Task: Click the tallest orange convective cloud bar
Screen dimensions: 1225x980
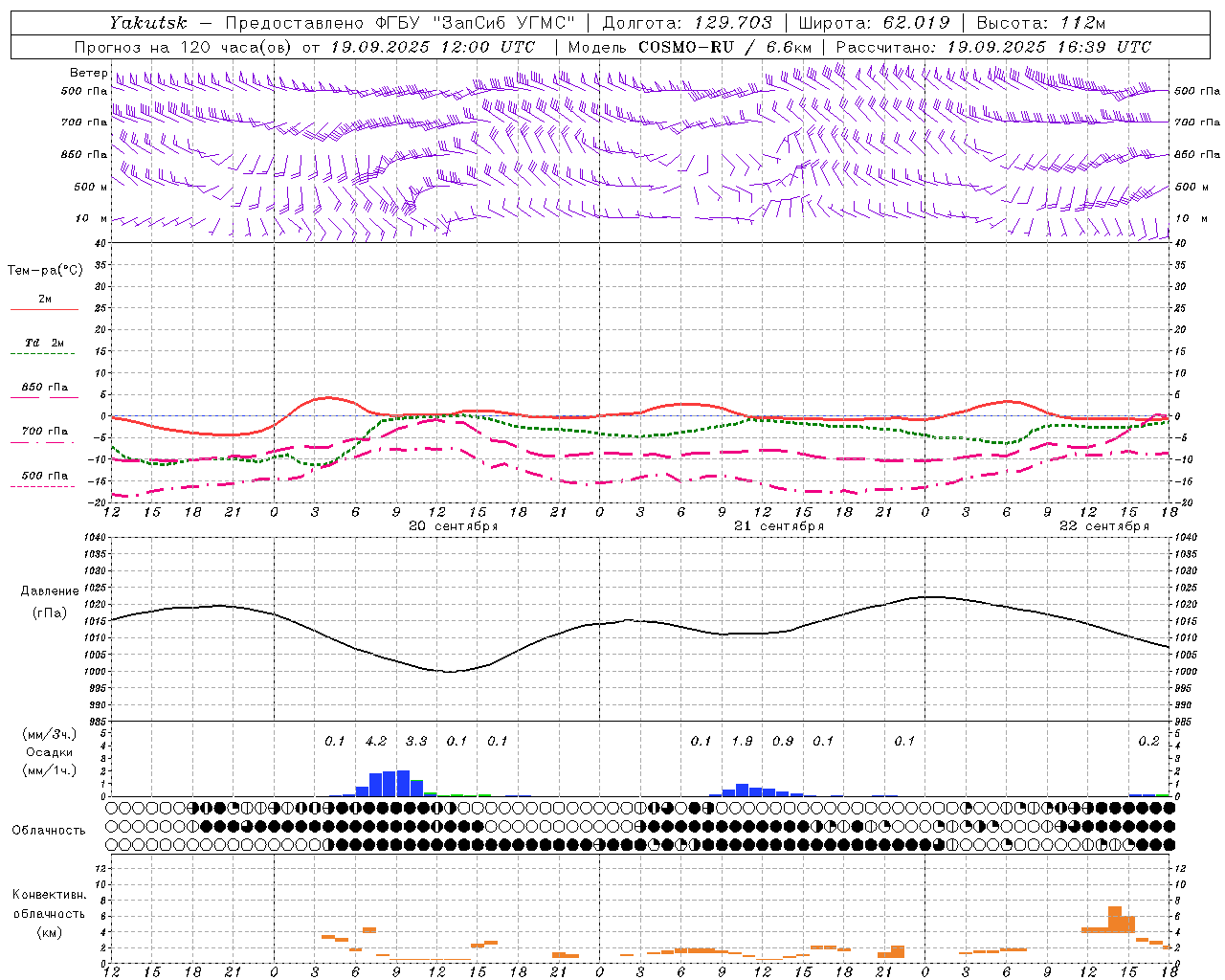Action: point(1115,920)
